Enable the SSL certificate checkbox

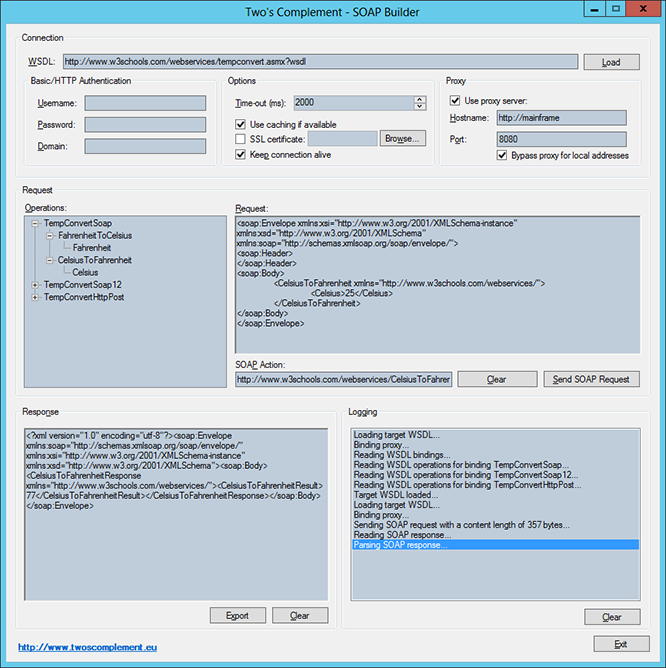241,139
